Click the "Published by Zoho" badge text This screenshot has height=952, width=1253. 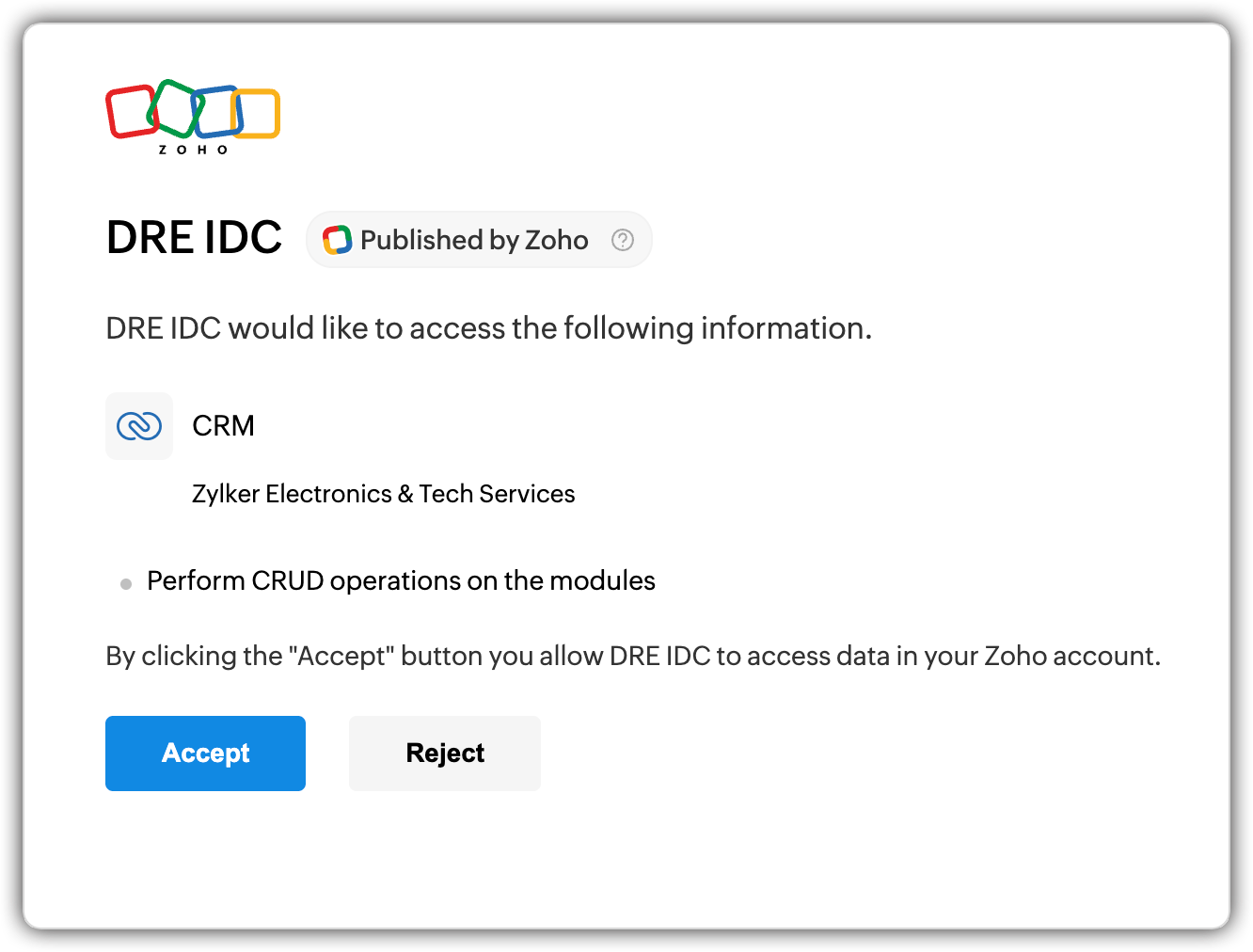click(474, 240)
